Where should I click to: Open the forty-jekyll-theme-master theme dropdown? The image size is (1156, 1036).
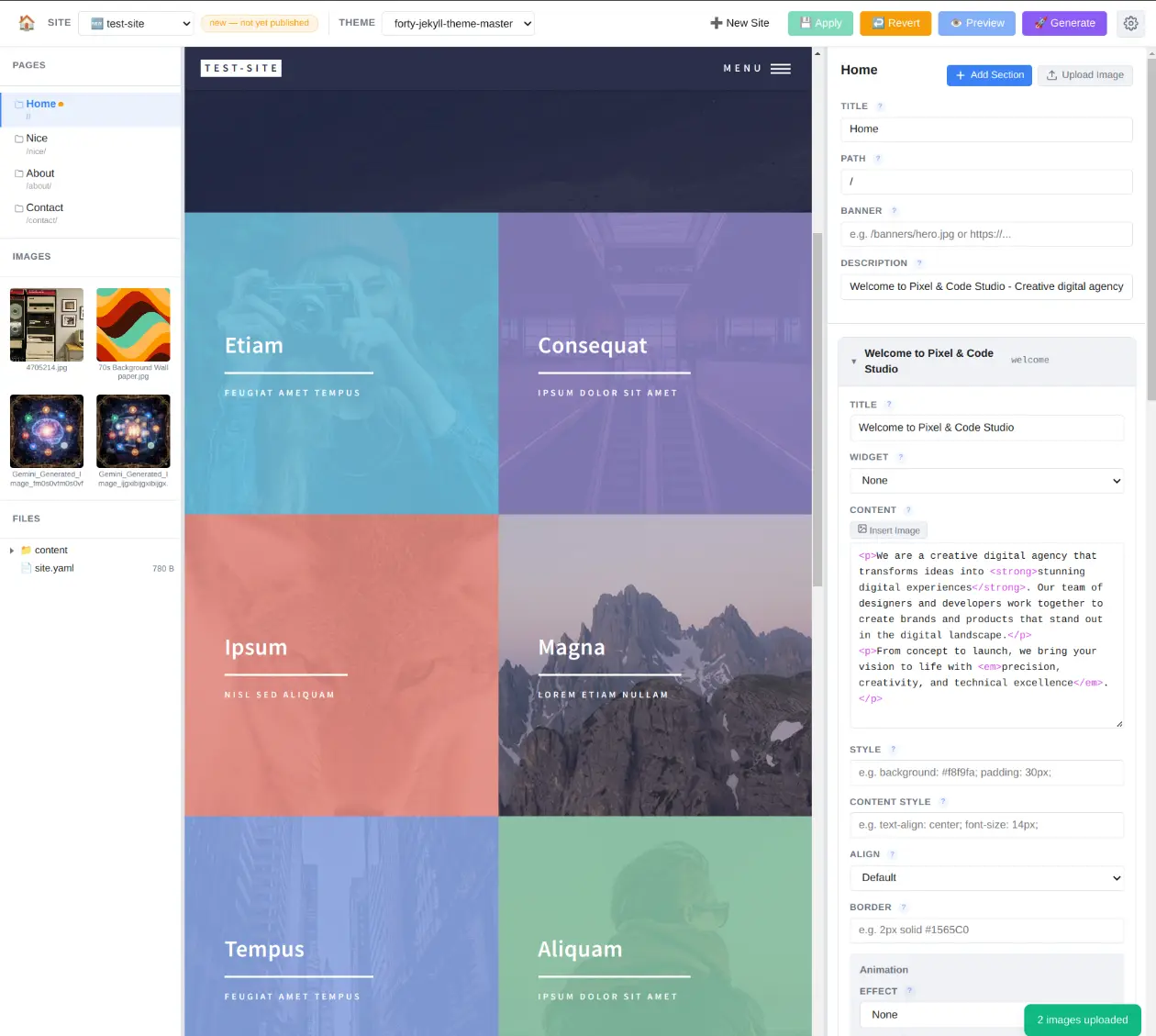pos(458,23)
